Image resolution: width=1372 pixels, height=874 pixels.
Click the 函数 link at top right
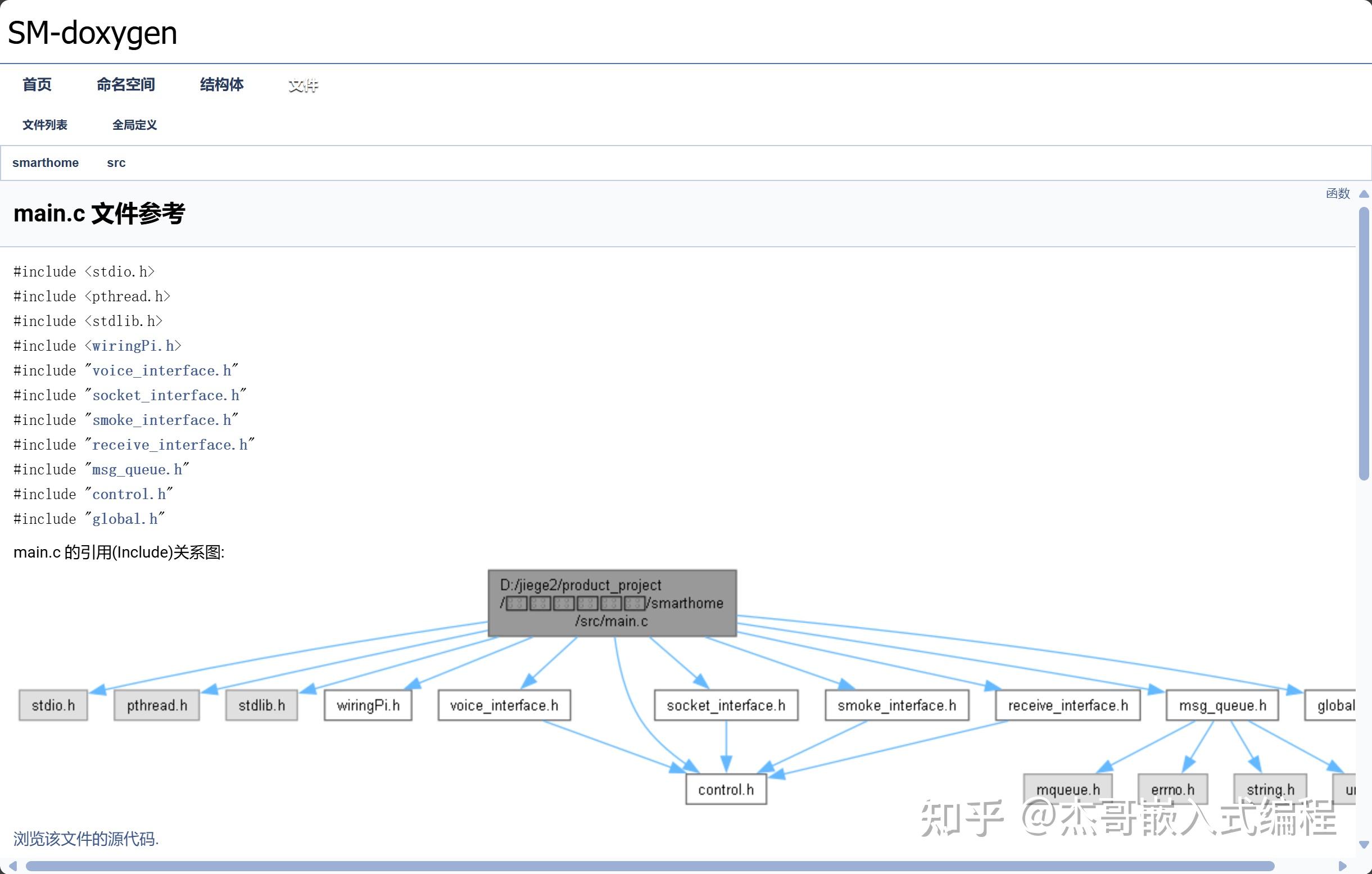tap(1338, 194)
